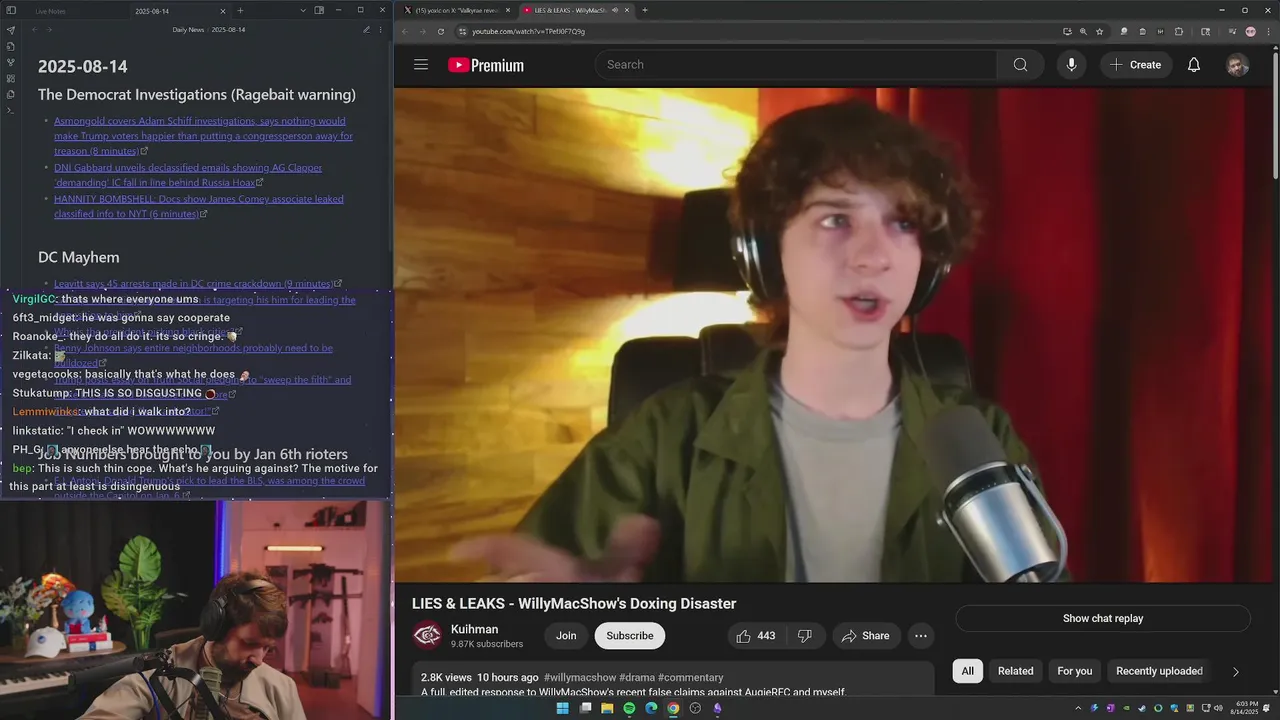Viewport: 1280px width, 720px height.
Task: Show chat replay
Action: tap(1103, 618)
